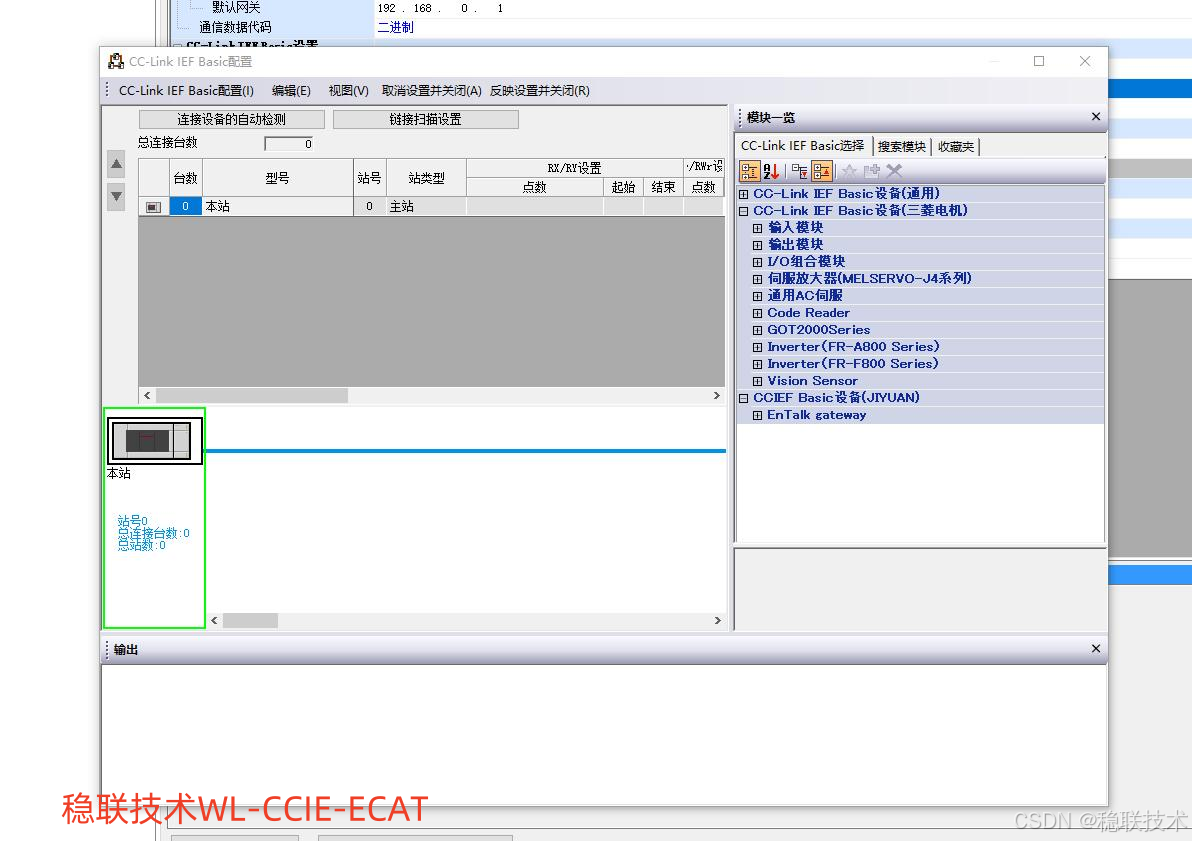Screen dimensions: 1192x841
Task: Select the GOT2000Series tree item label
Action: tap(819, 330)
